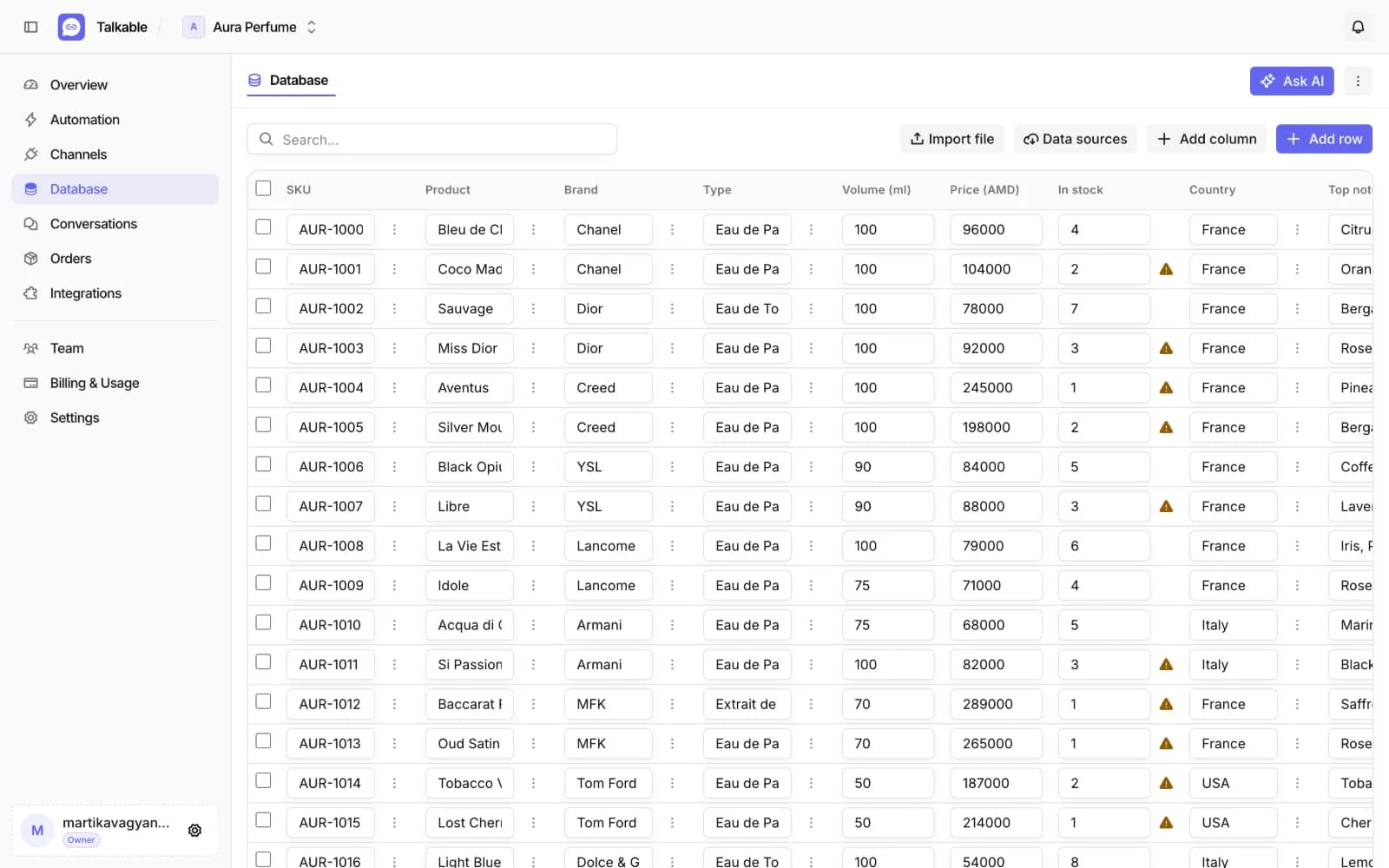Check the AUR-1007 row checkbox
Screen dimensions: 1389x868
(x=263, y=503)
